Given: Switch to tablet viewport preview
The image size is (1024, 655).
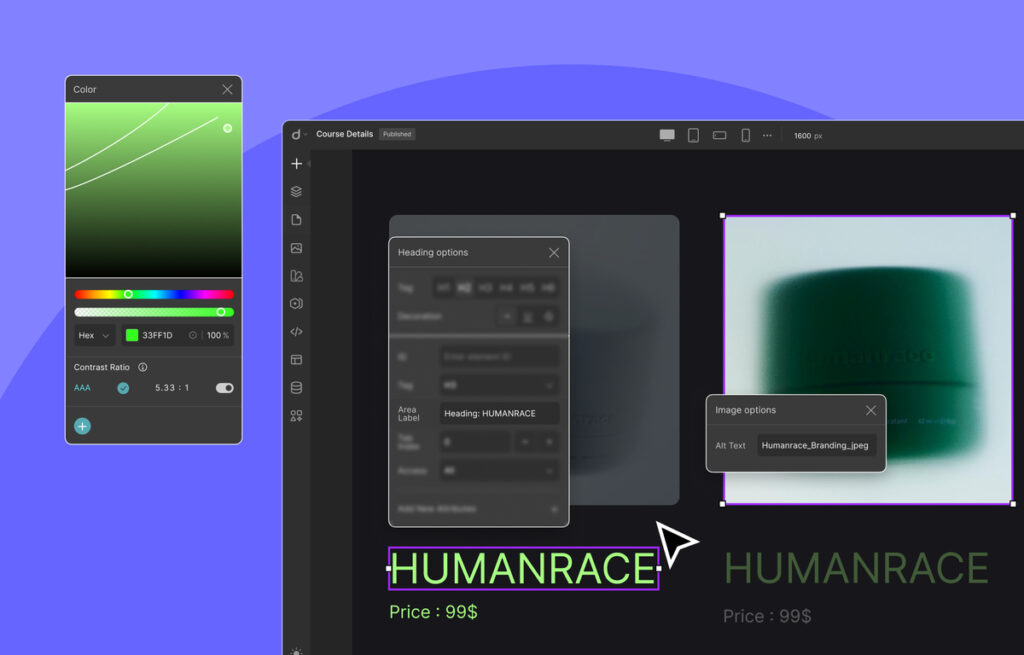Looking at the screenshot, I should point(693,135).
